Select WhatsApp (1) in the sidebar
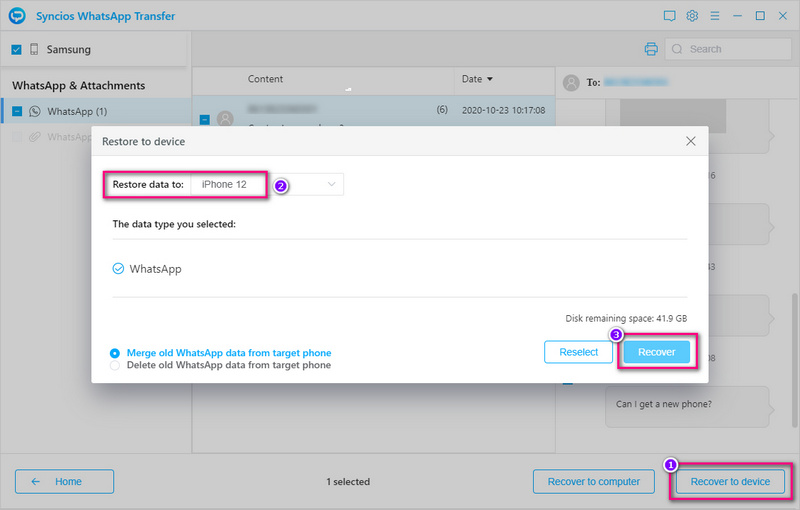800x510 pixels. [97, 111]
